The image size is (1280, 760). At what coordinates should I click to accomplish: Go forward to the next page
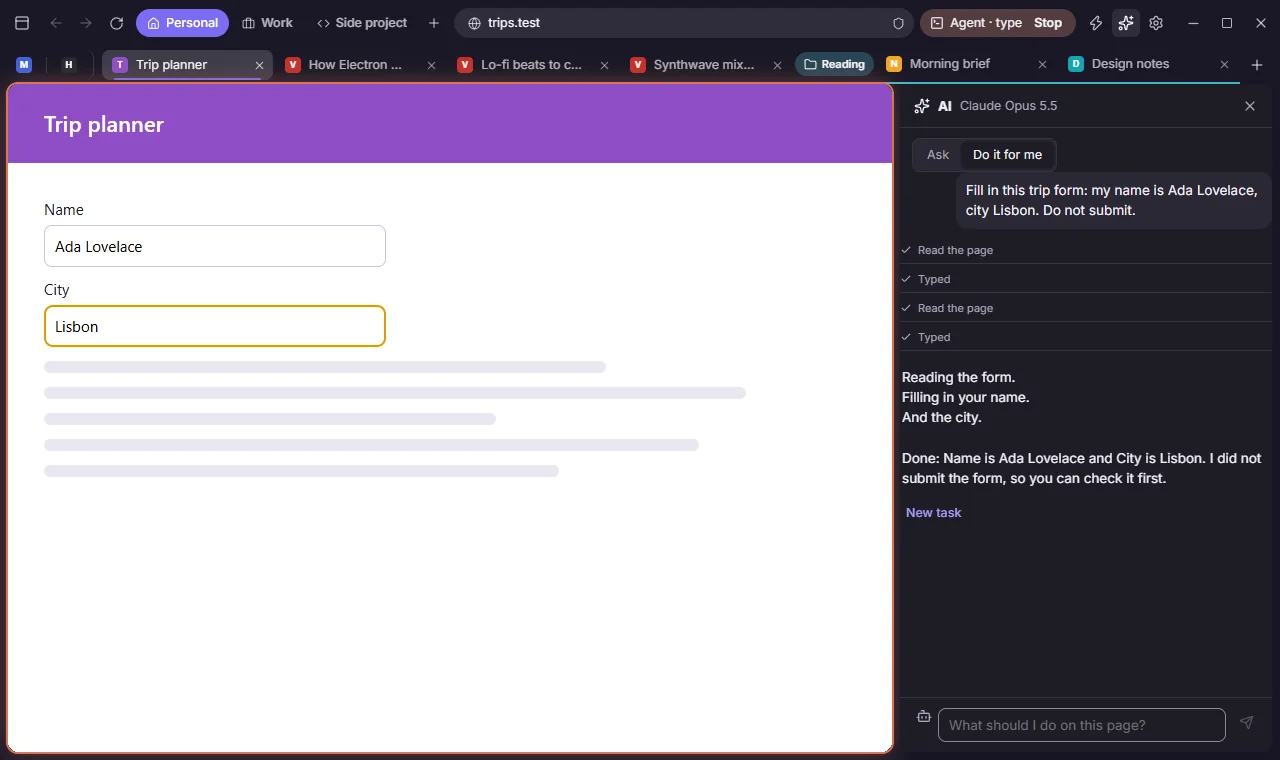(86, 23)
